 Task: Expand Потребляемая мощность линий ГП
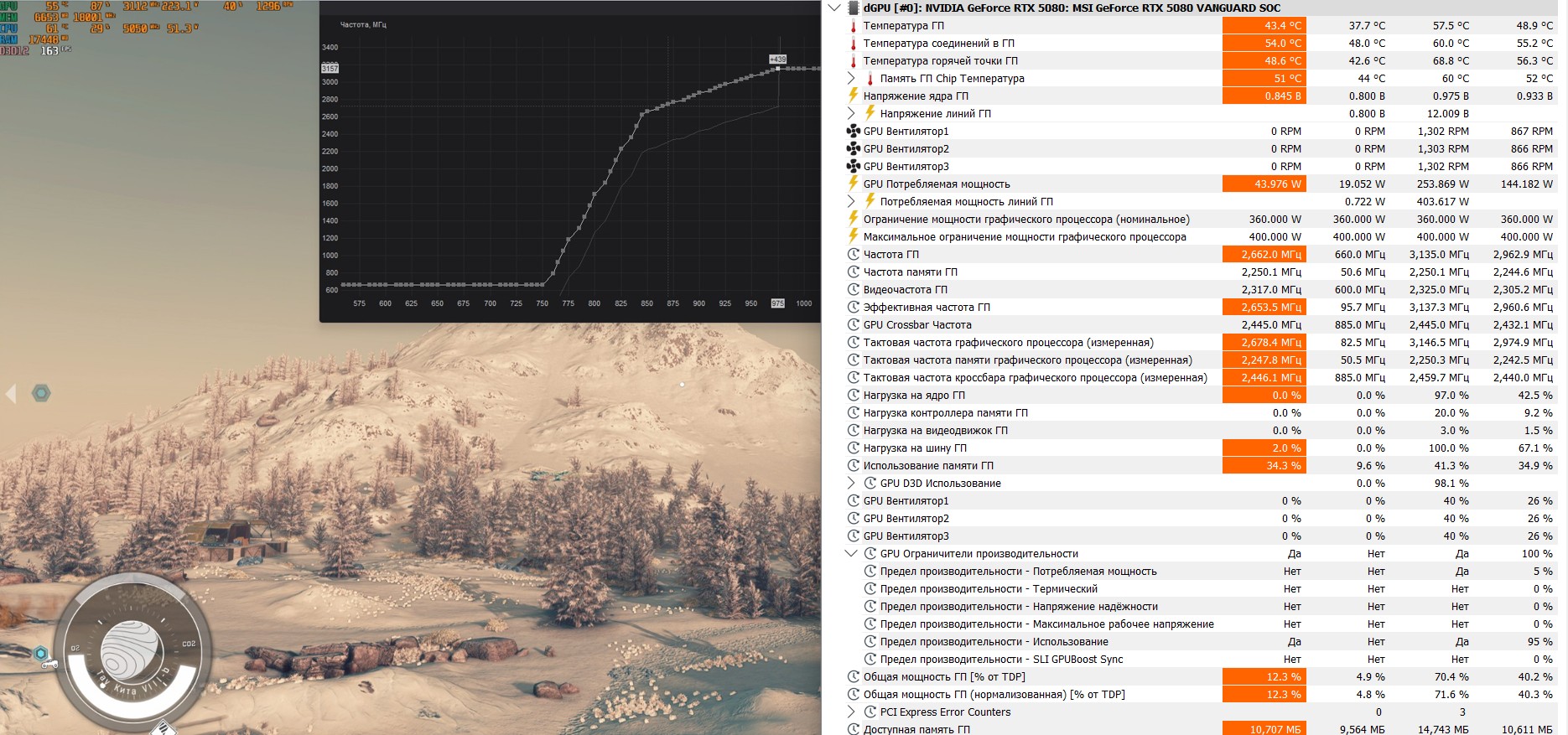851,201
